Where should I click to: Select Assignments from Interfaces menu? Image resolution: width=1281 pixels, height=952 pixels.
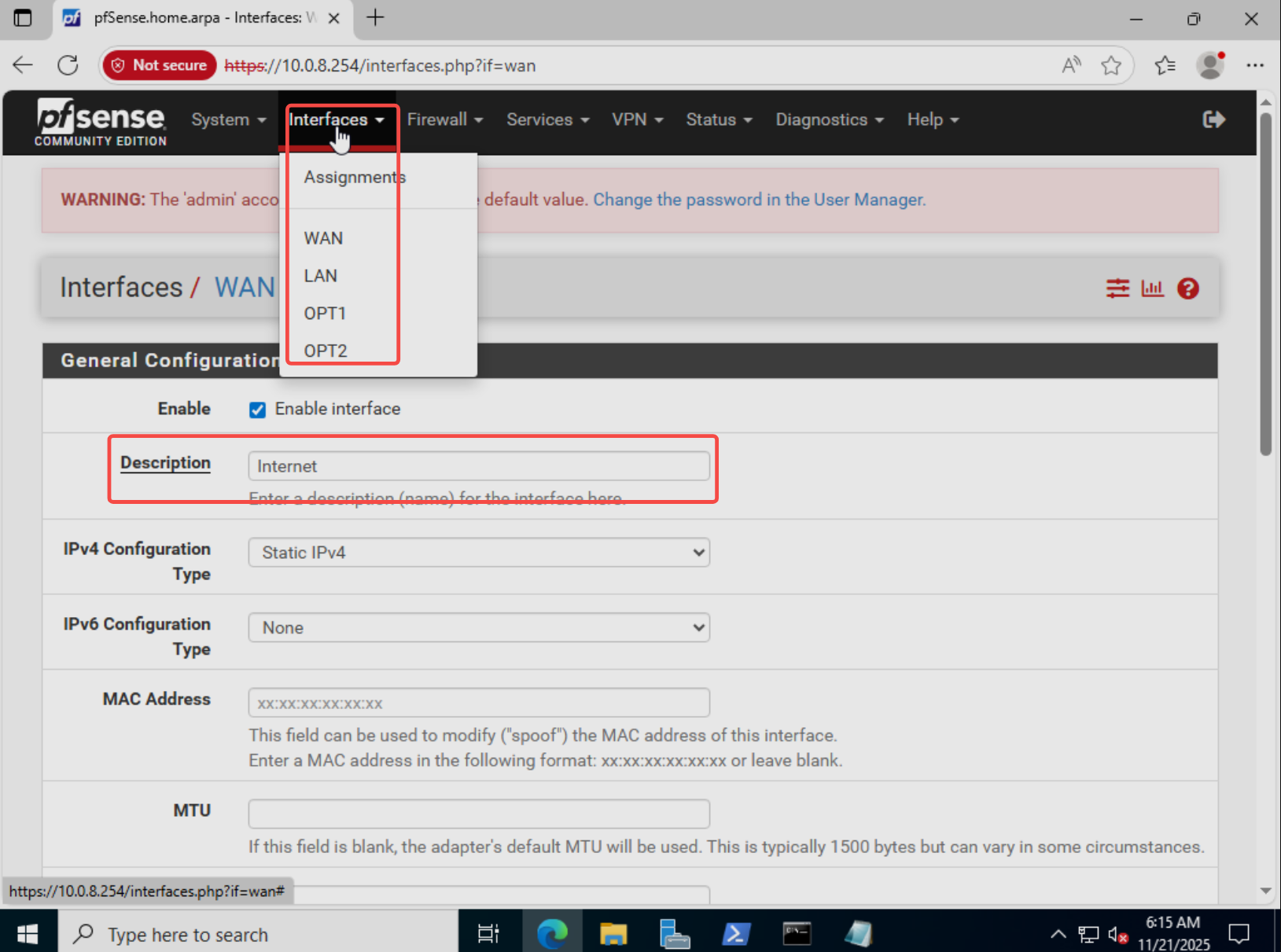(355, 178)
